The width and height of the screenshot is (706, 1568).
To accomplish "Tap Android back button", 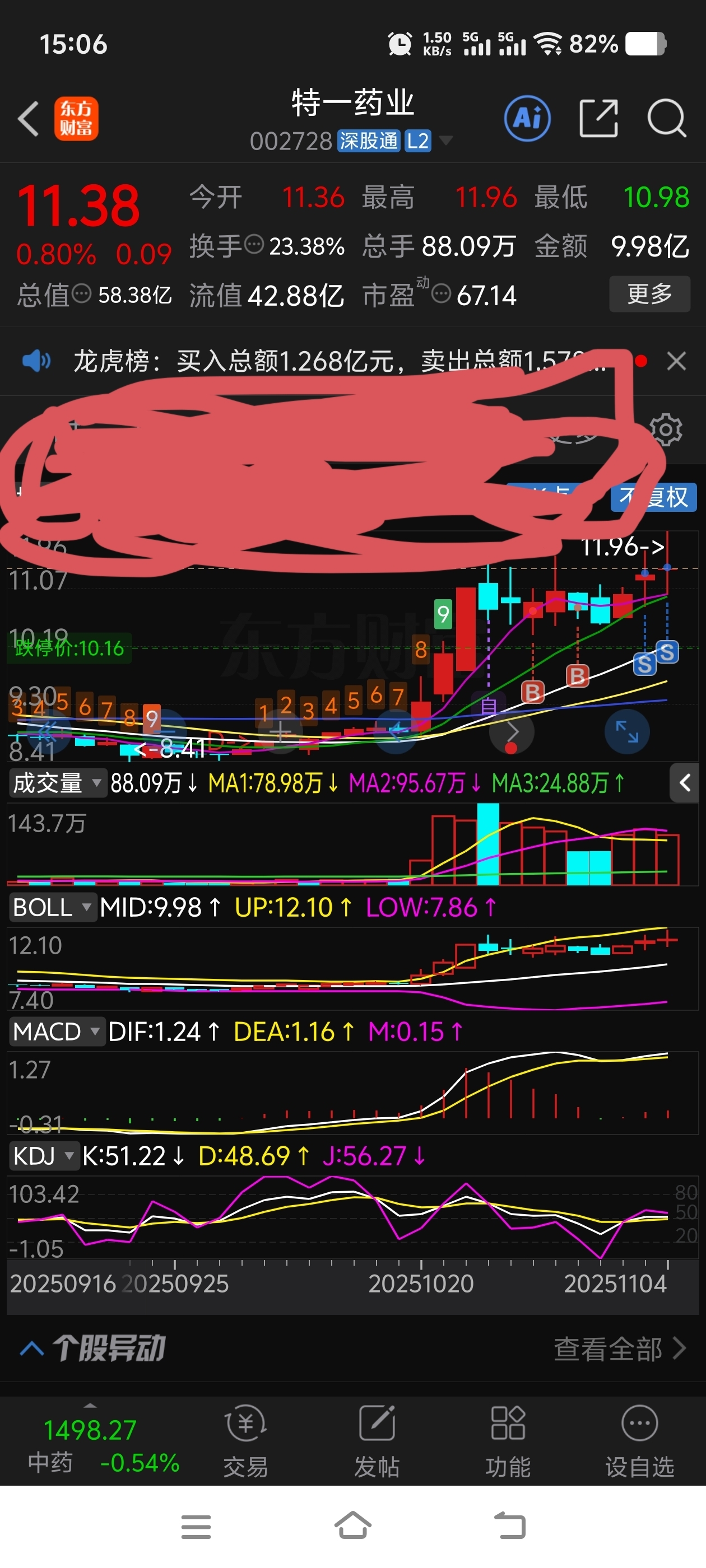I will pos(509,1526).
